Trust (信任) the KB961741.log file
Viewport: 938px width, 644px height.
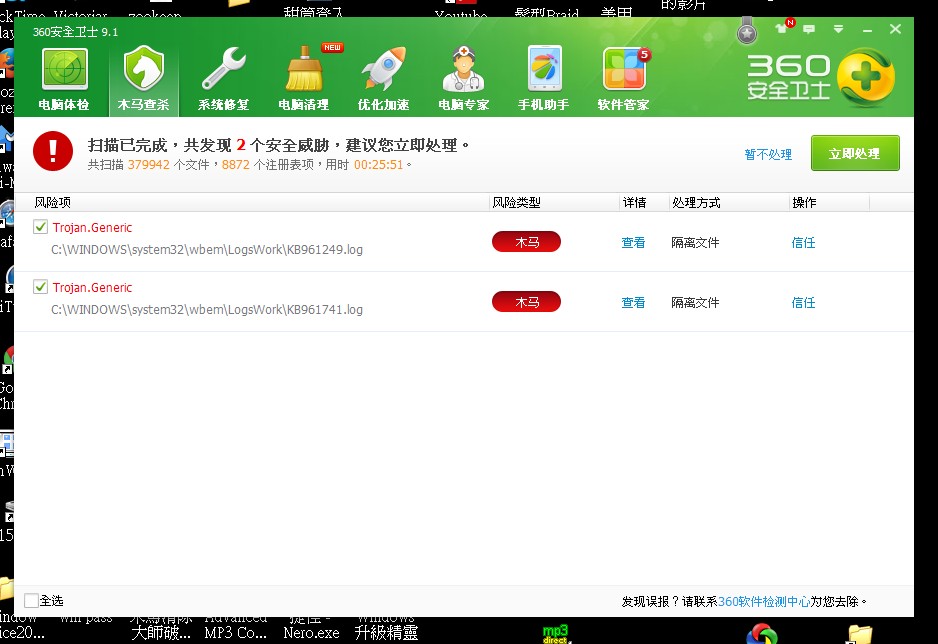[803, 302]
